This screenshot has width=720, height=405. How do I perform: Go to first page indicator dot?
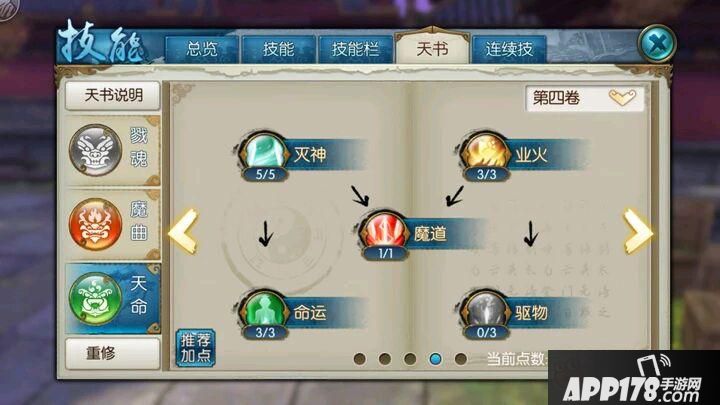tap(360, 359)
